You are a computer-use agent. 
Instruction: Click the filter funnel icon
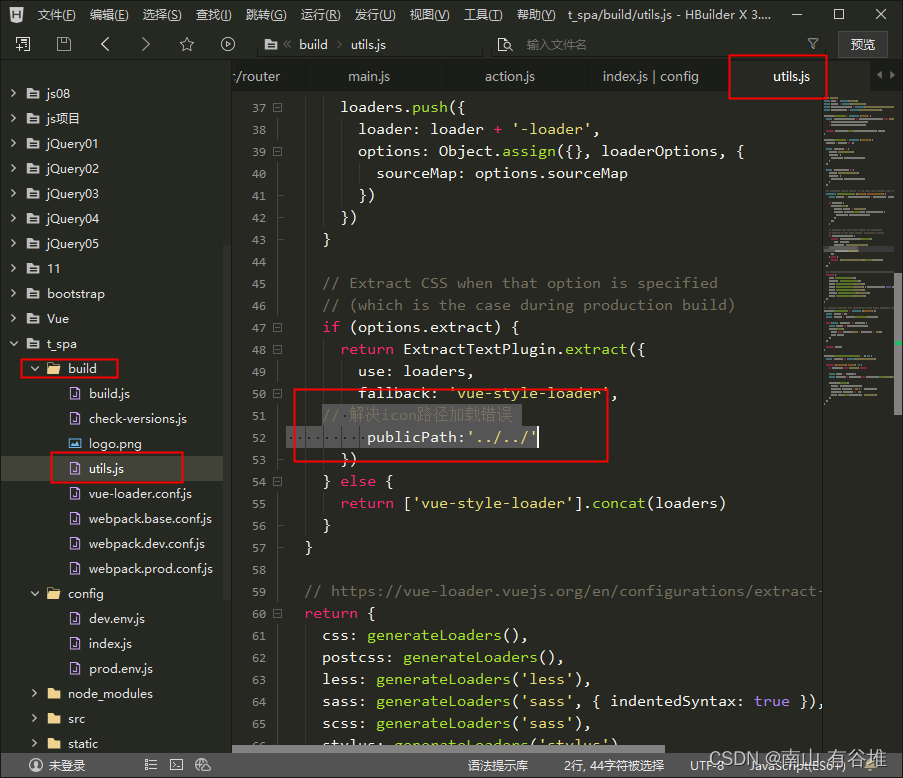(813, 44)
